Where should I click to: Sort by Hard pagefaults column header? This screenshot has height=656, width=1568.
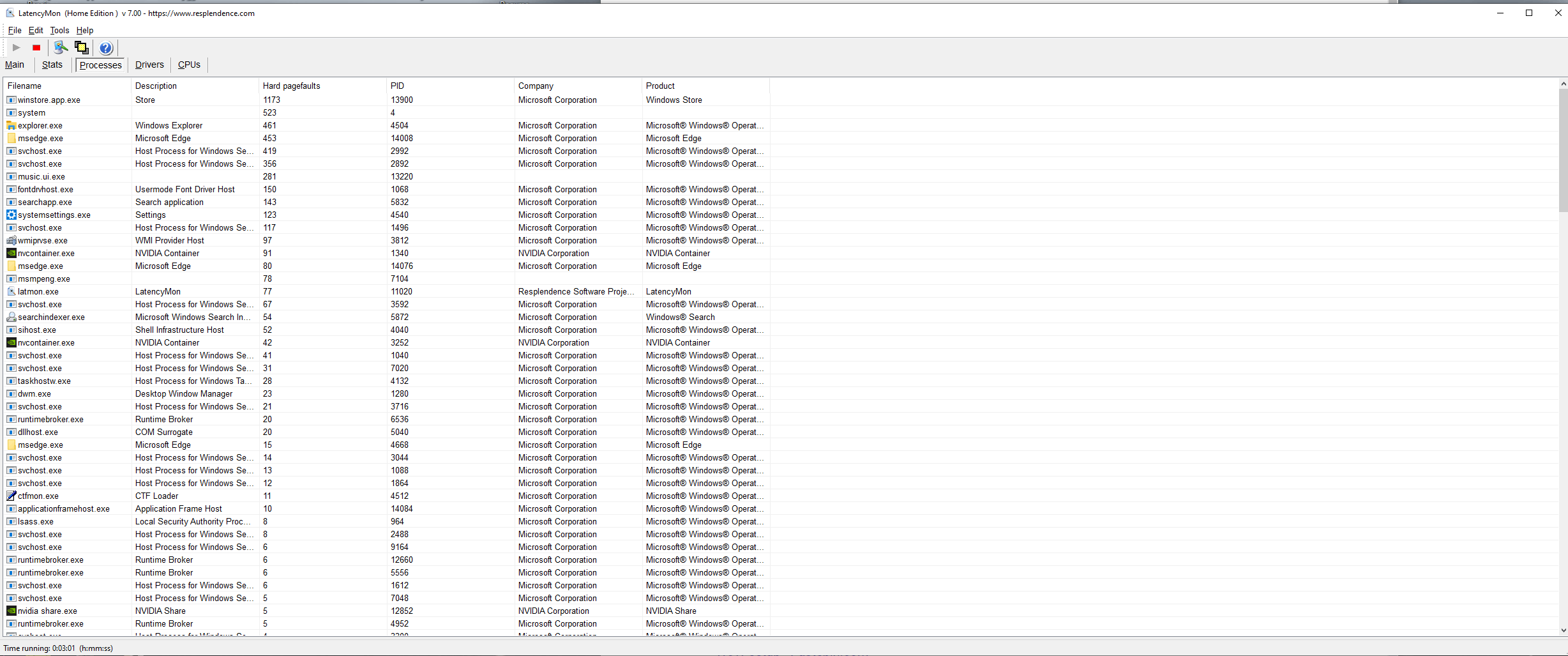click(x=322, y=86)
